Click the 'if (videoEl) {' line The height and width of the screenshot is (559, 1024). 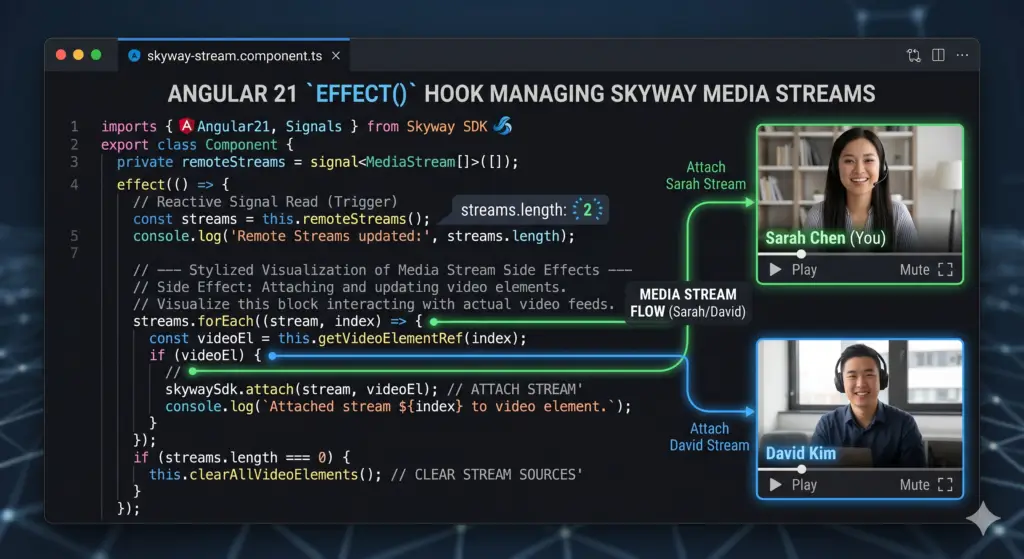(205, 355)
